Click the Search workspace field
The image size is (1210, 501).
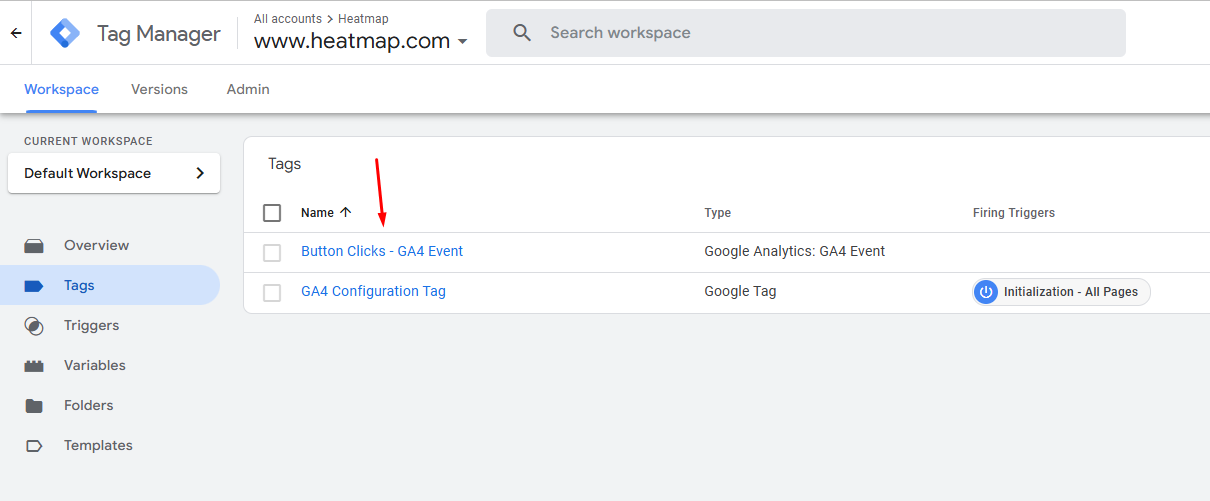(x=806, y=33)
